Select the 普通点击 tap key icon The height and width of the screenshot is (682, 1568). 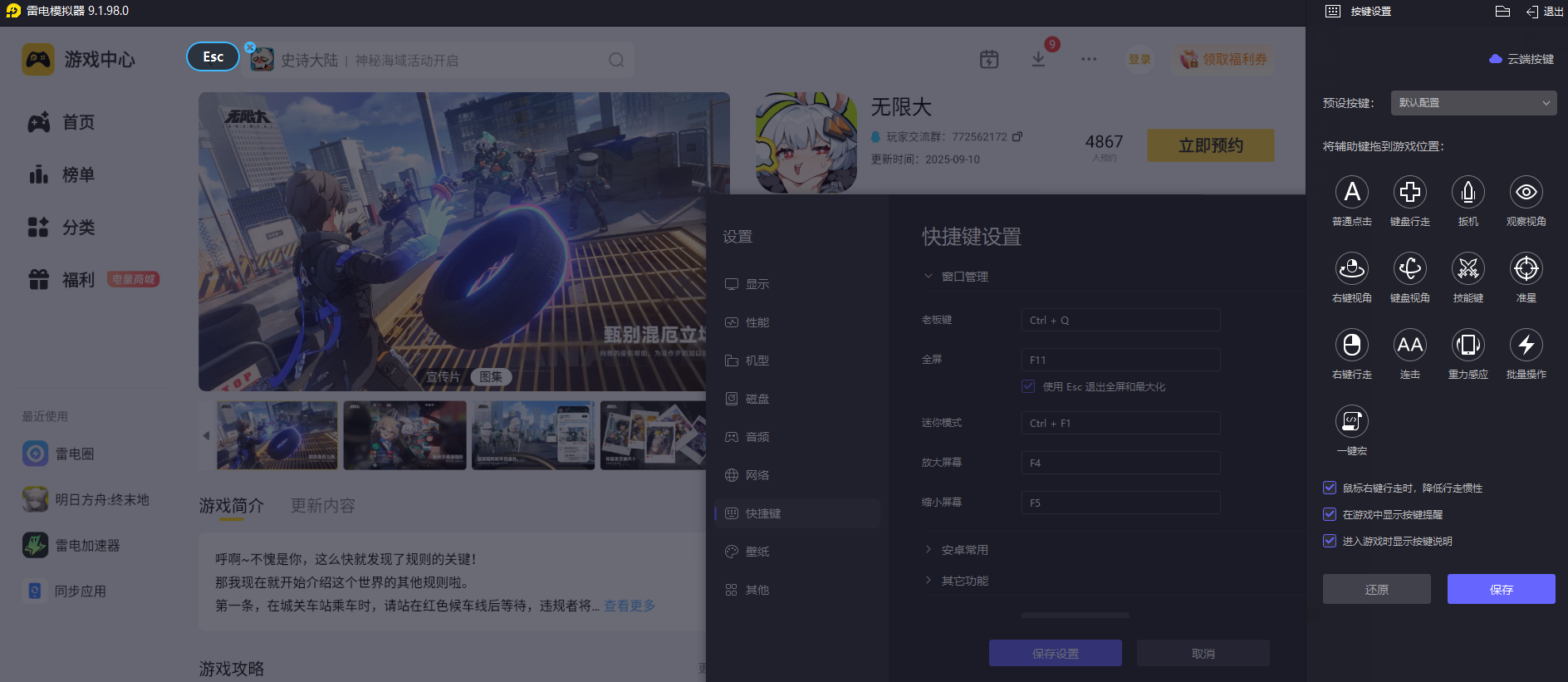click(1352, 192)
